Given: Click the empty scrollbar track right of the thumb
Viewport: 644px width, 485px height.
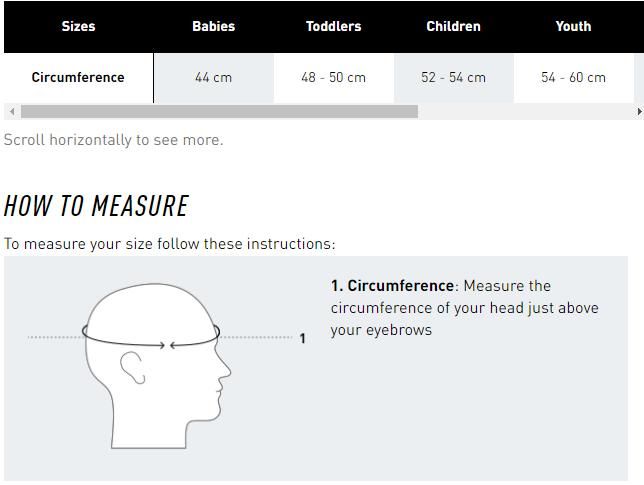Looking at the screenshot, I should click(525, 111).
